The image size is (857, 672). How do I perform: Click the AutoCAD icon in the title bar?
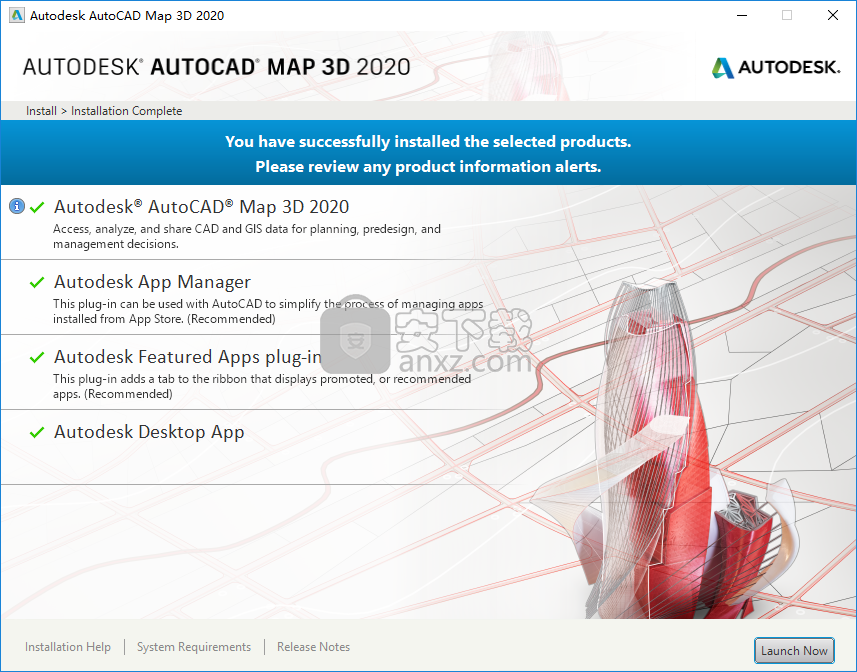pos(17,15)
